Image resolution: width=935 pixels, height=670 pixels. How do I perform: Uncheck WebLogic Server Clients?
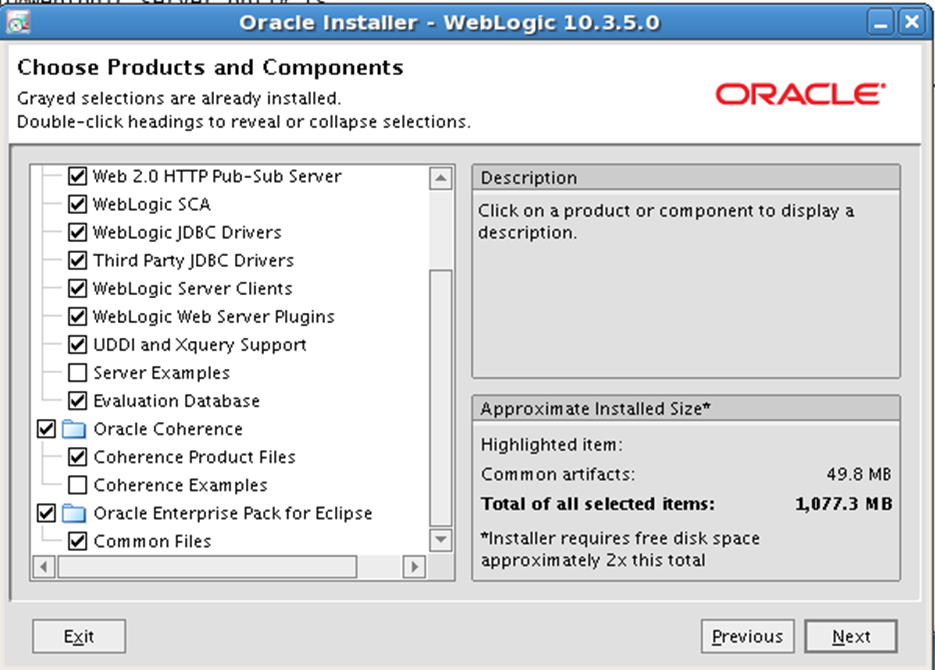(x=77, y=289)
